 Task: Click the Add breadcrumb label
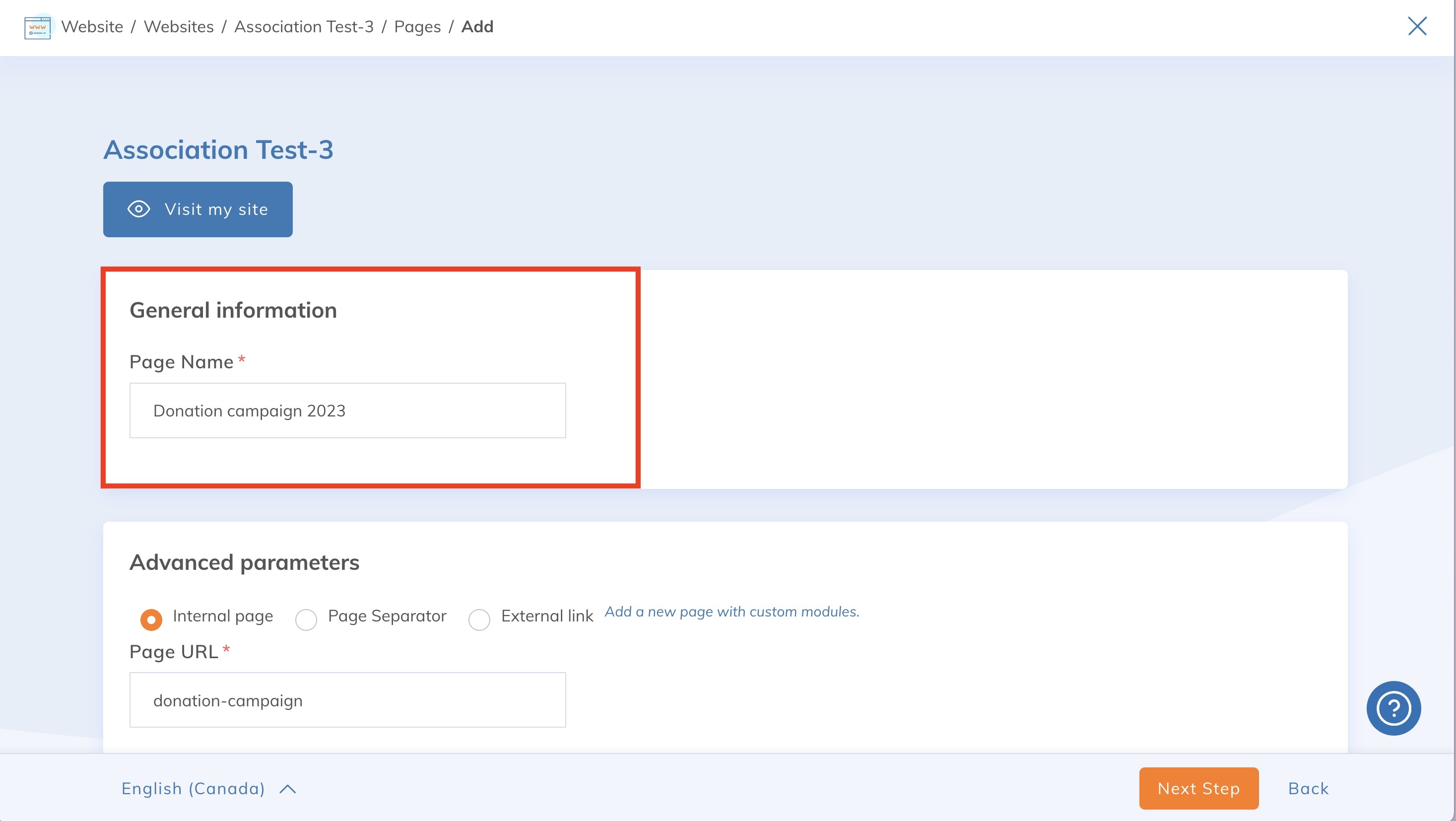tap(477, 27)
